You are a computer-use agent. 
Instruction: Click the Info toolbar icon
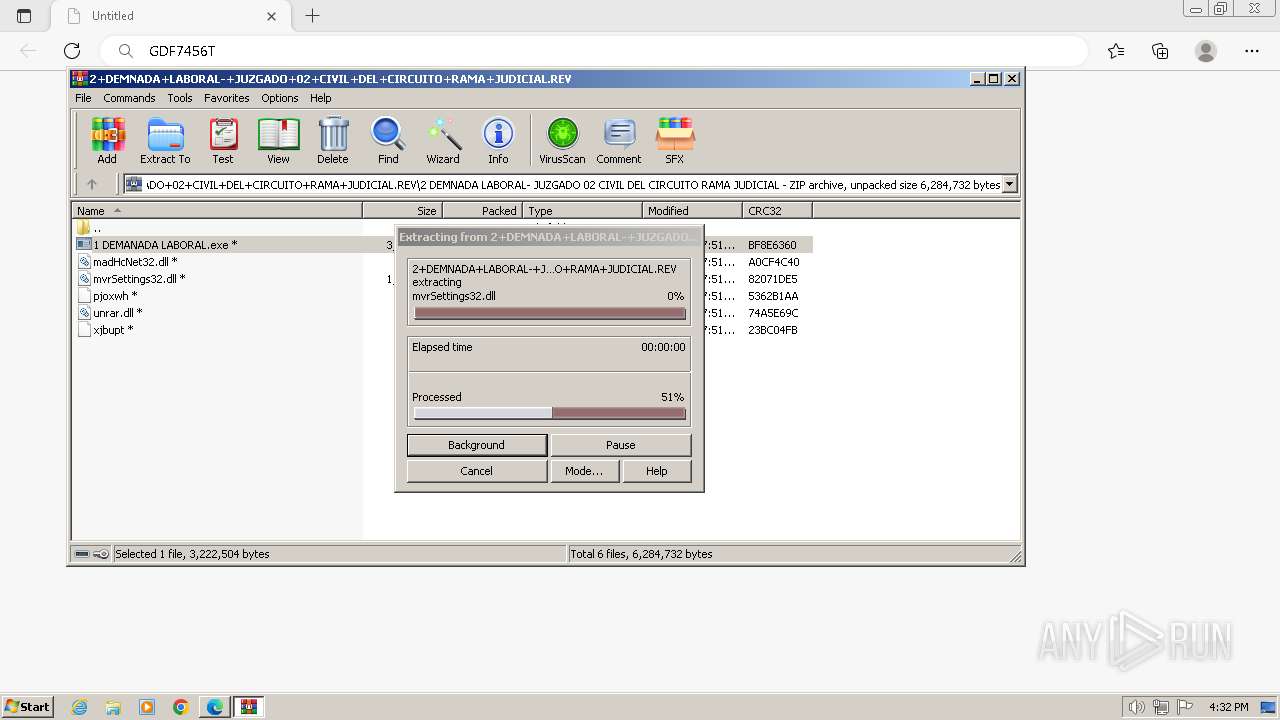(x=498, y=140)
